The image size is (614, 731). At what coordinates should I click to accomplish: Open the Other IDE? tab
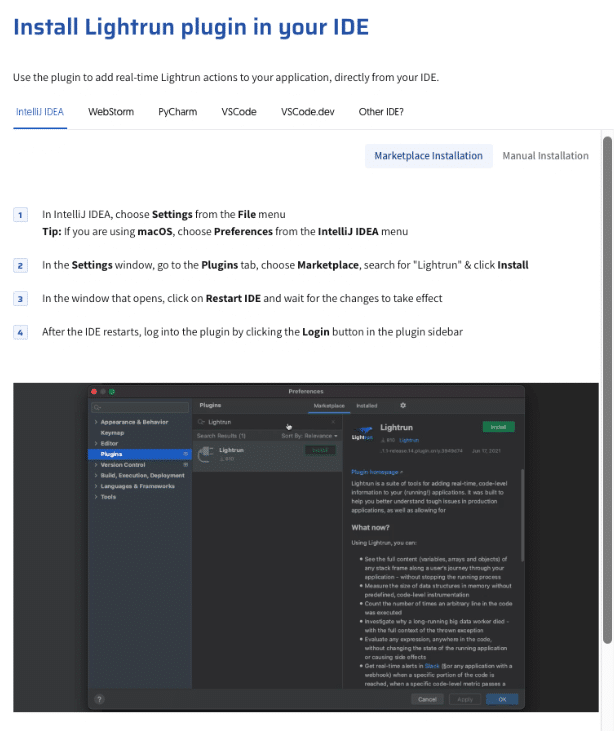(381, 112)
